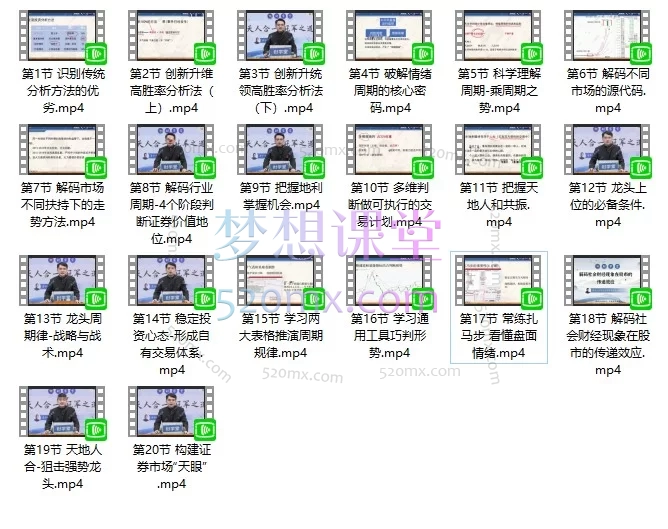The height and width of the screenshot is (529, 668).
Task: Click file name 第13节 龙头周期律-战略与战术.mp4
Action: 62,336
